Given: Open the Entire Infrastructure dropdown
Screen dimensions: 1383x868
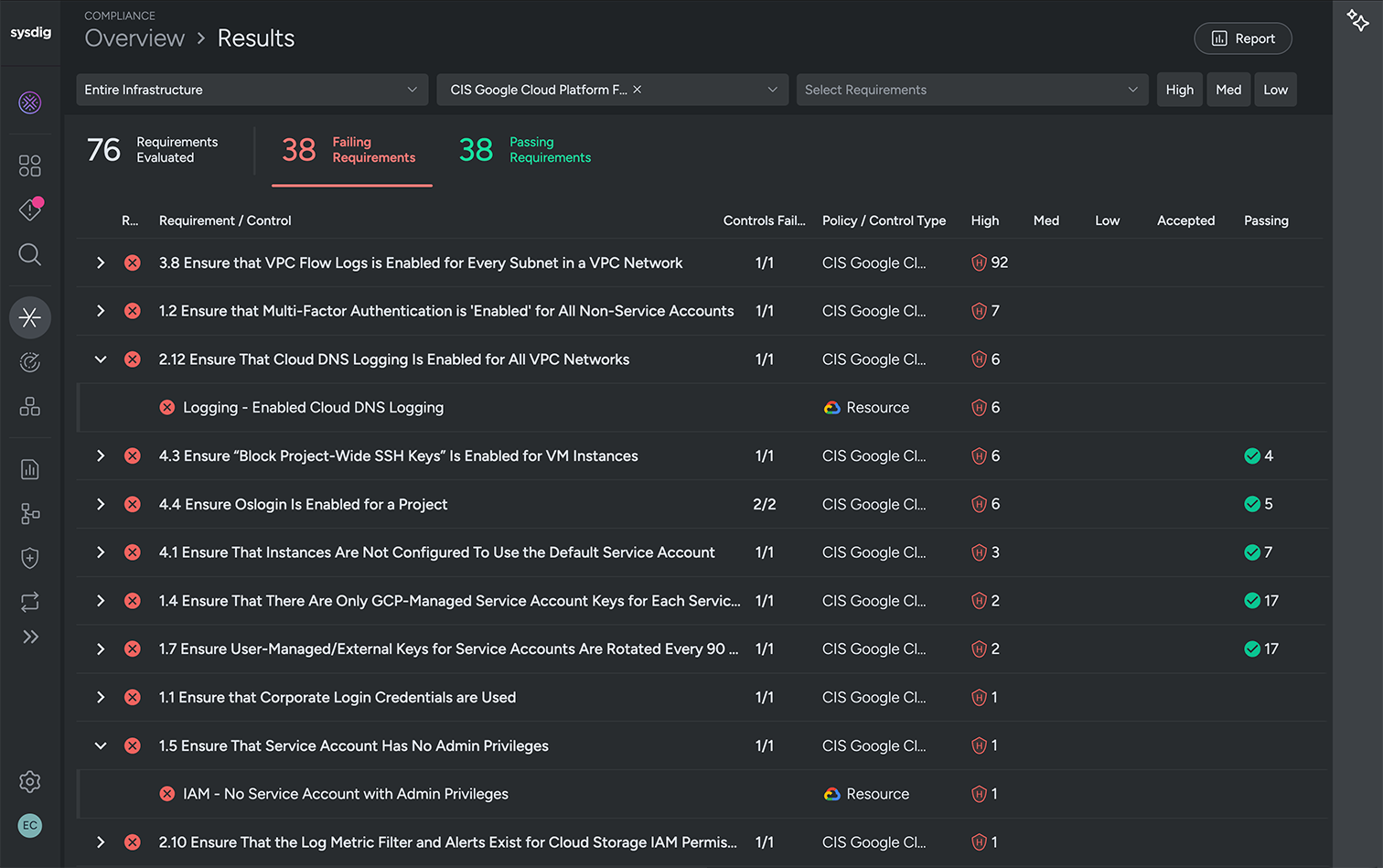Looking at the screenshot, I should tap(252, 90).
